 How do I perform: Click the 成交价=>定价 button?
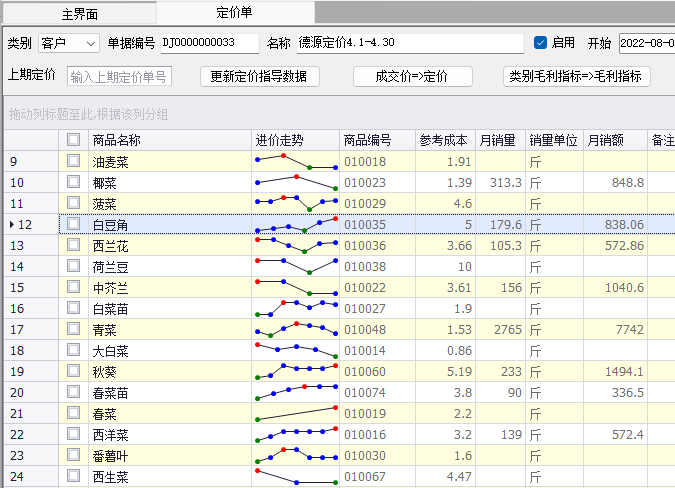point(412,77)
